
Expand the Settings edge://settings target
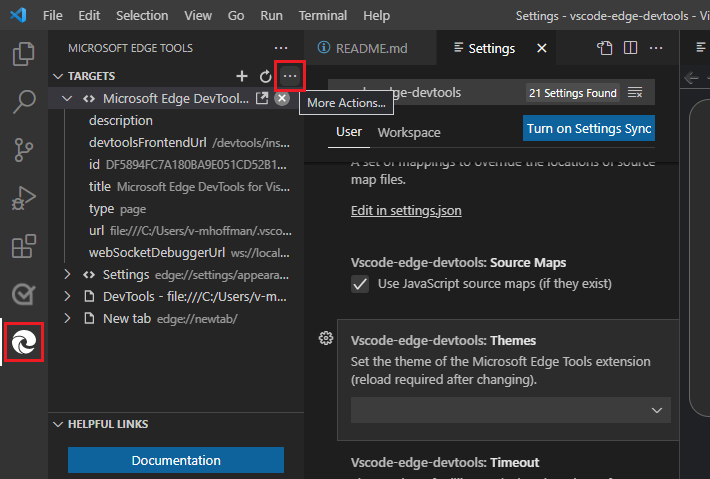[67, 274]
